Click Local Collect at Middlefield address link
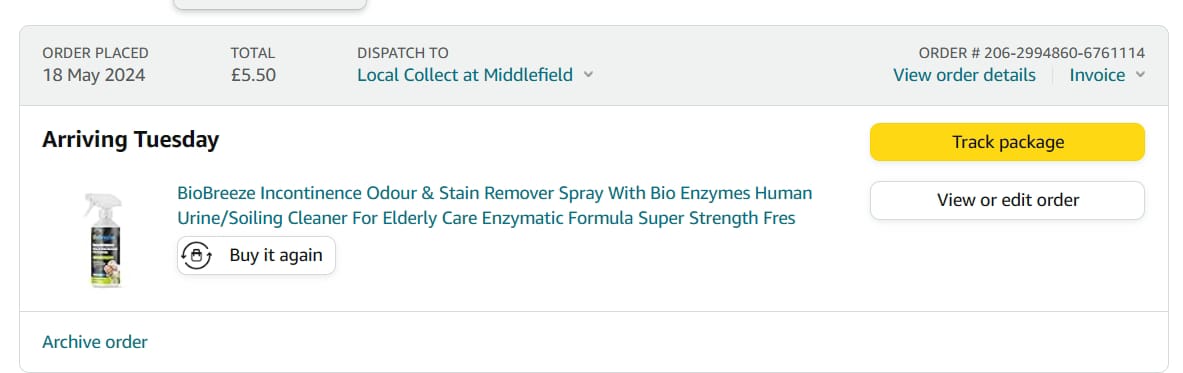1183x373 pixels. pyautogui.click(x=465, y=75)
